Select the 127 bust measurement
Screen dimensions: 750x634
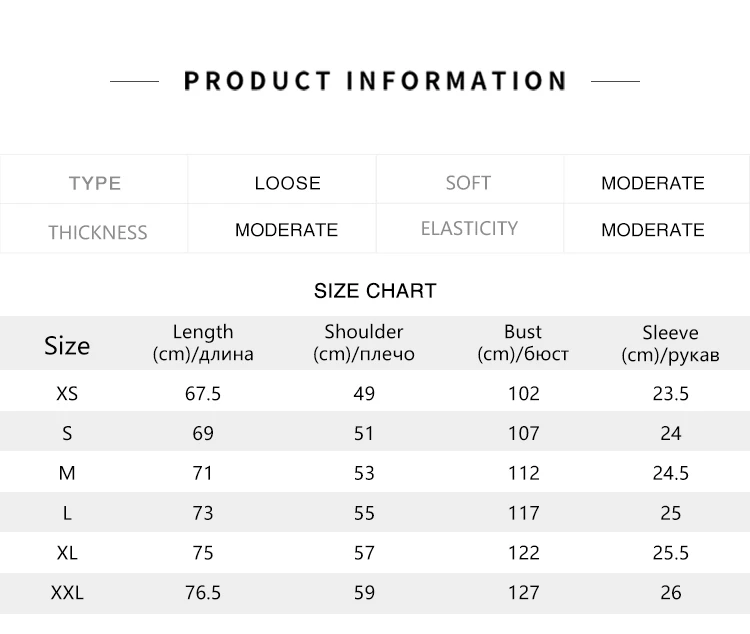click(x=523, y=593)
